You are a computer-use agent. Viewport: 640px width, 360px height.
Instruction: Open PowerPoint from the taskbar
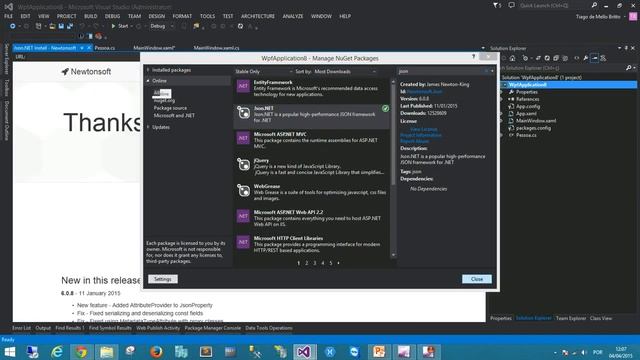(x=378, y=352)
